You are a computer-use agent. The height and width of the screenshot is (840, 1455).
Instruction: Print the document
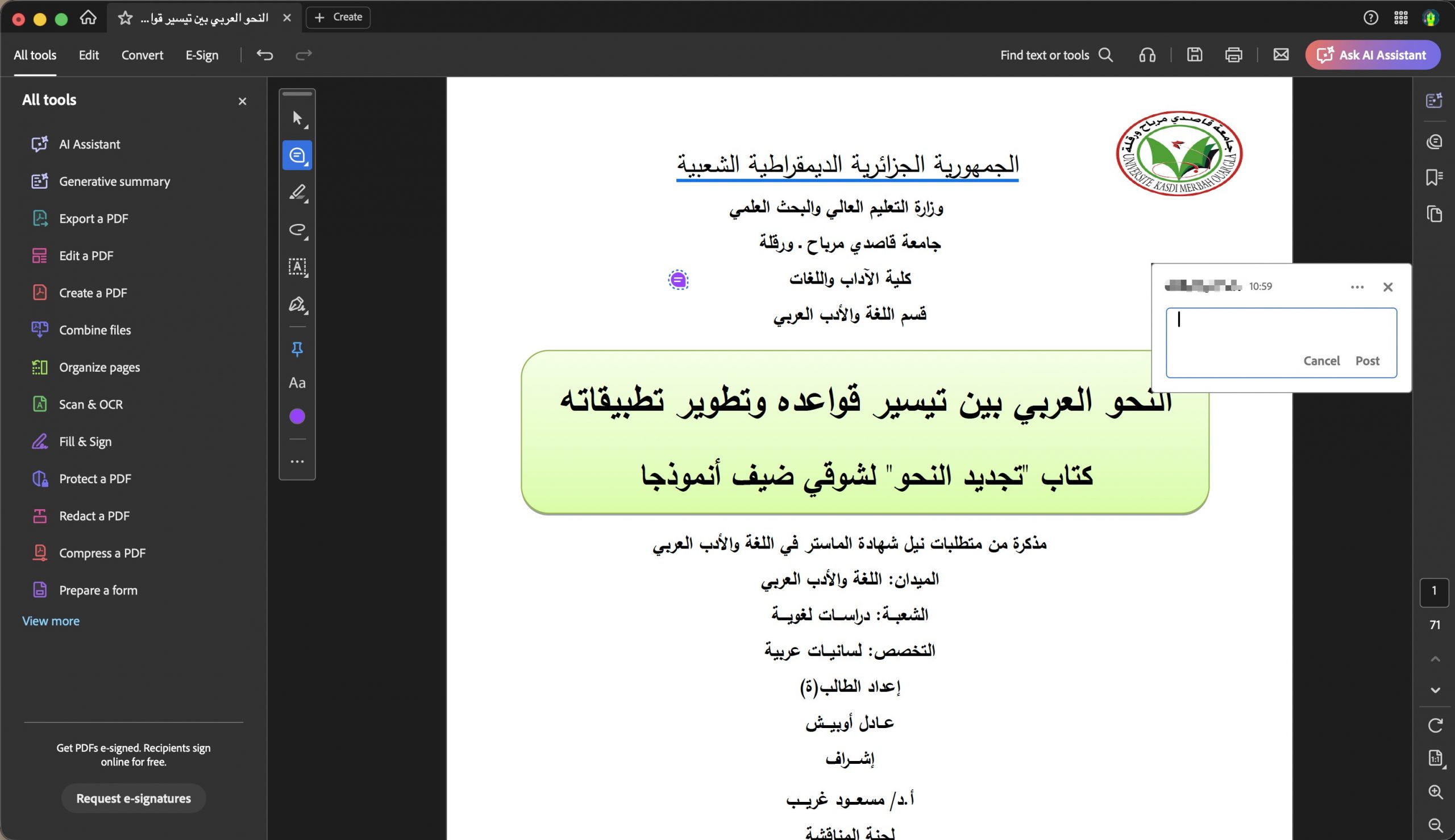[x=1233, y=55]
